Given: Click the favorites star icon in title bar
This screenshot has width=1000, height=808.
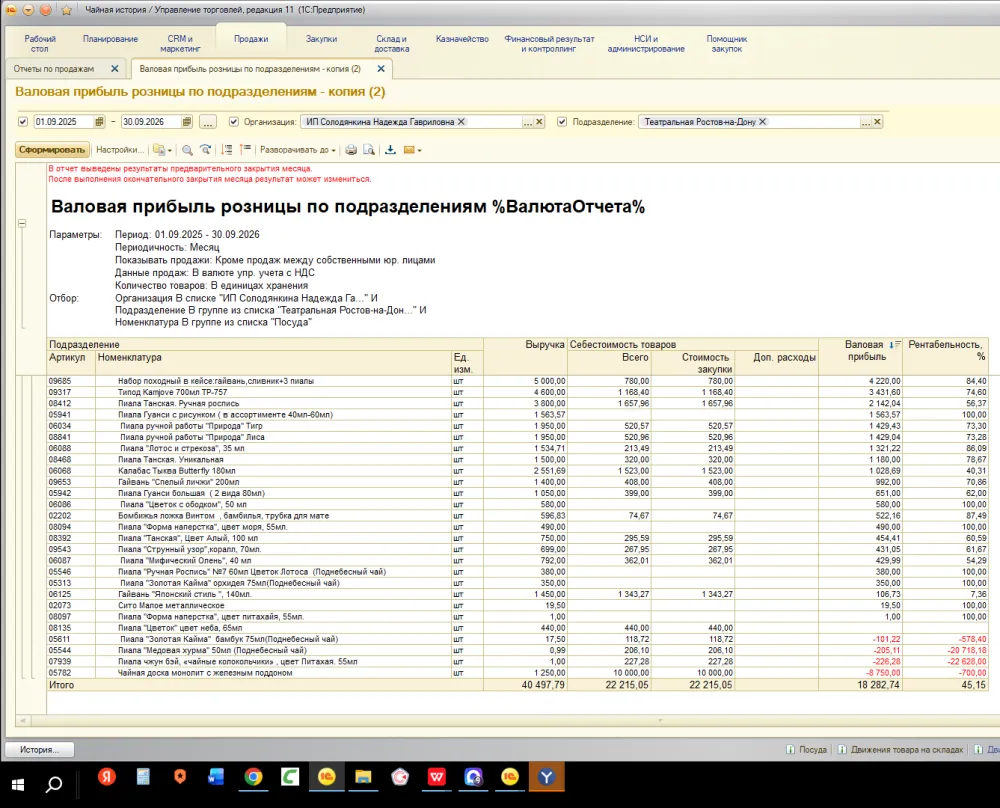Looking at the screenshot, I should point(66,10).
